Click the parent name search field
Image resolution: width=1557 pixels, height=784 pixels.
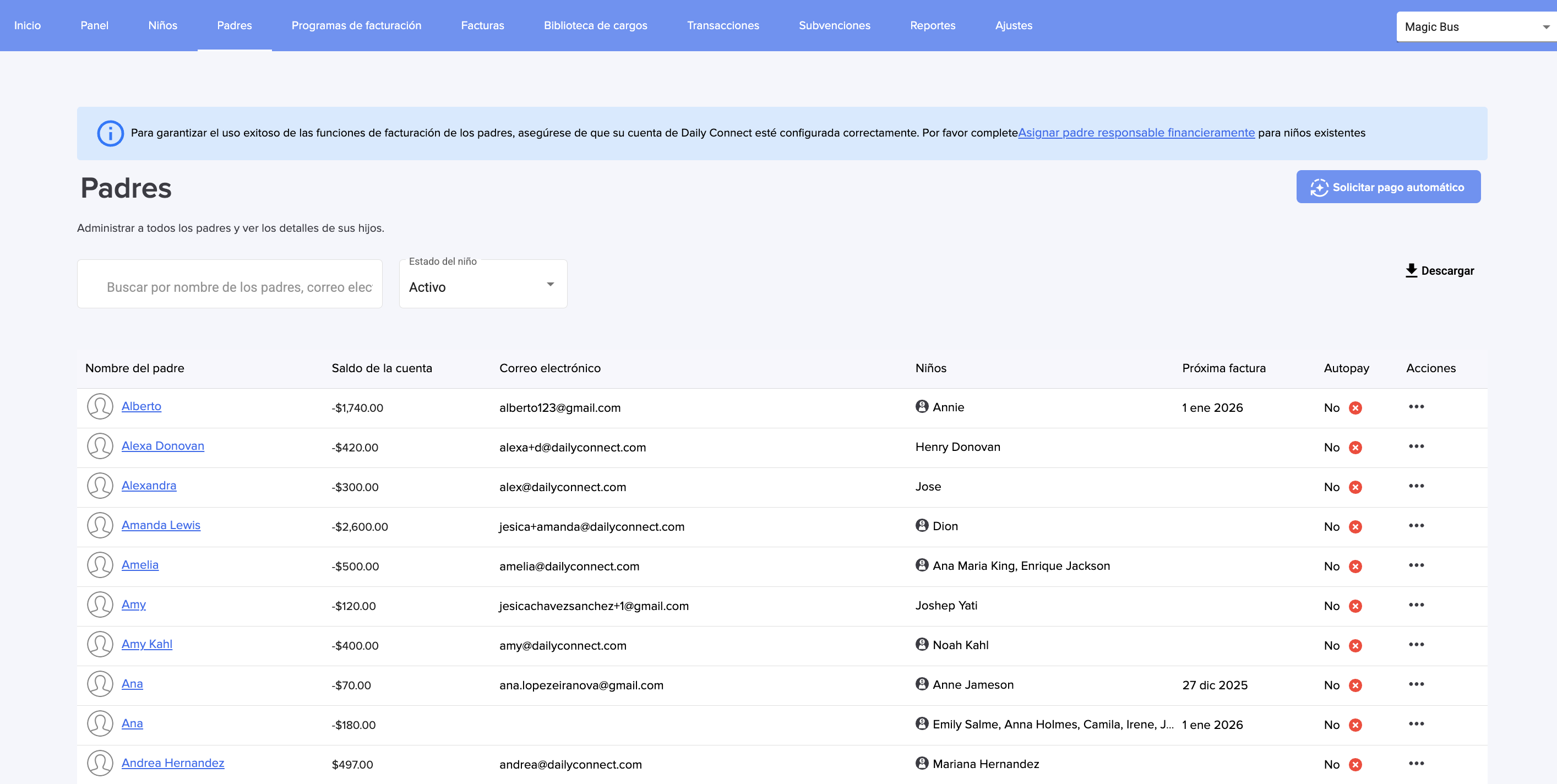239,286
